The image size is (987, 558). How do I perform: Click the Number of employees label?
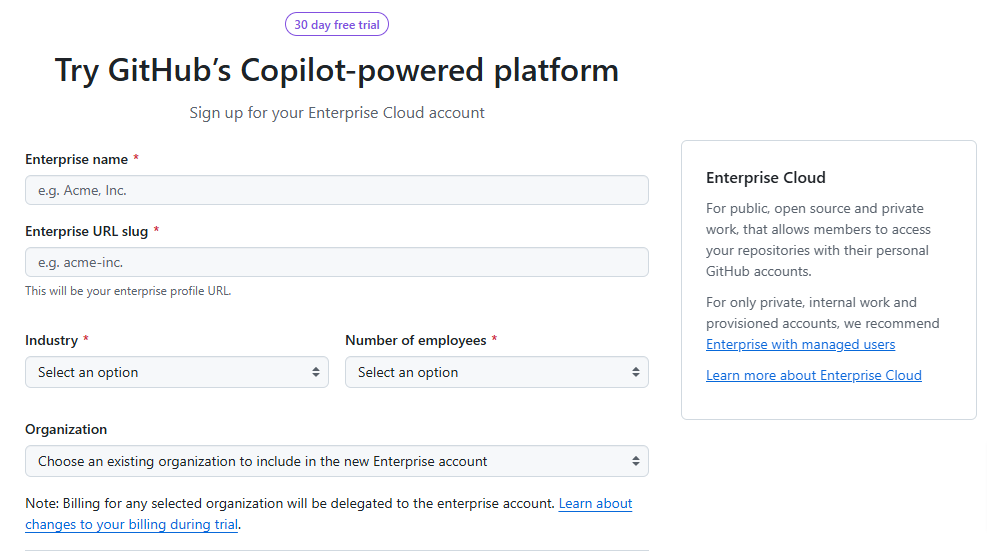coord(415,340)
